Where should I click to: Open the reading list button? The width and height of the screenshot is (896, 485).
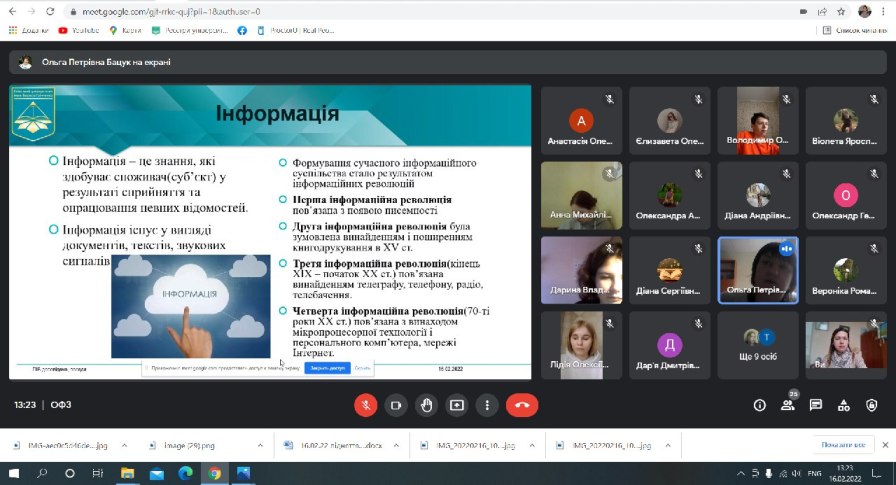pyautogui.click(x=854, y=30)
